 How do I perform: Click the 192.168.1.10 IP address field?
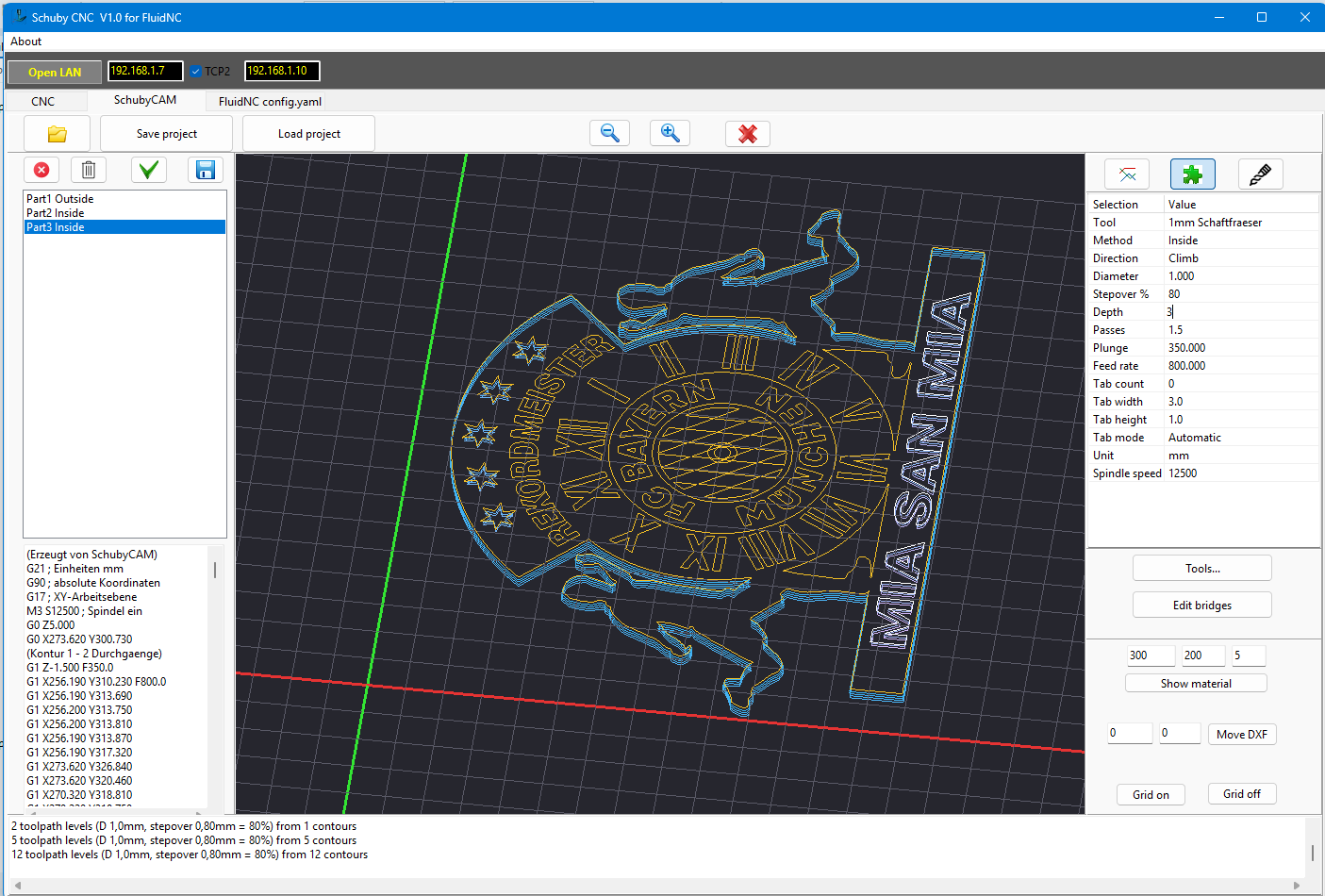pos(282,71)
